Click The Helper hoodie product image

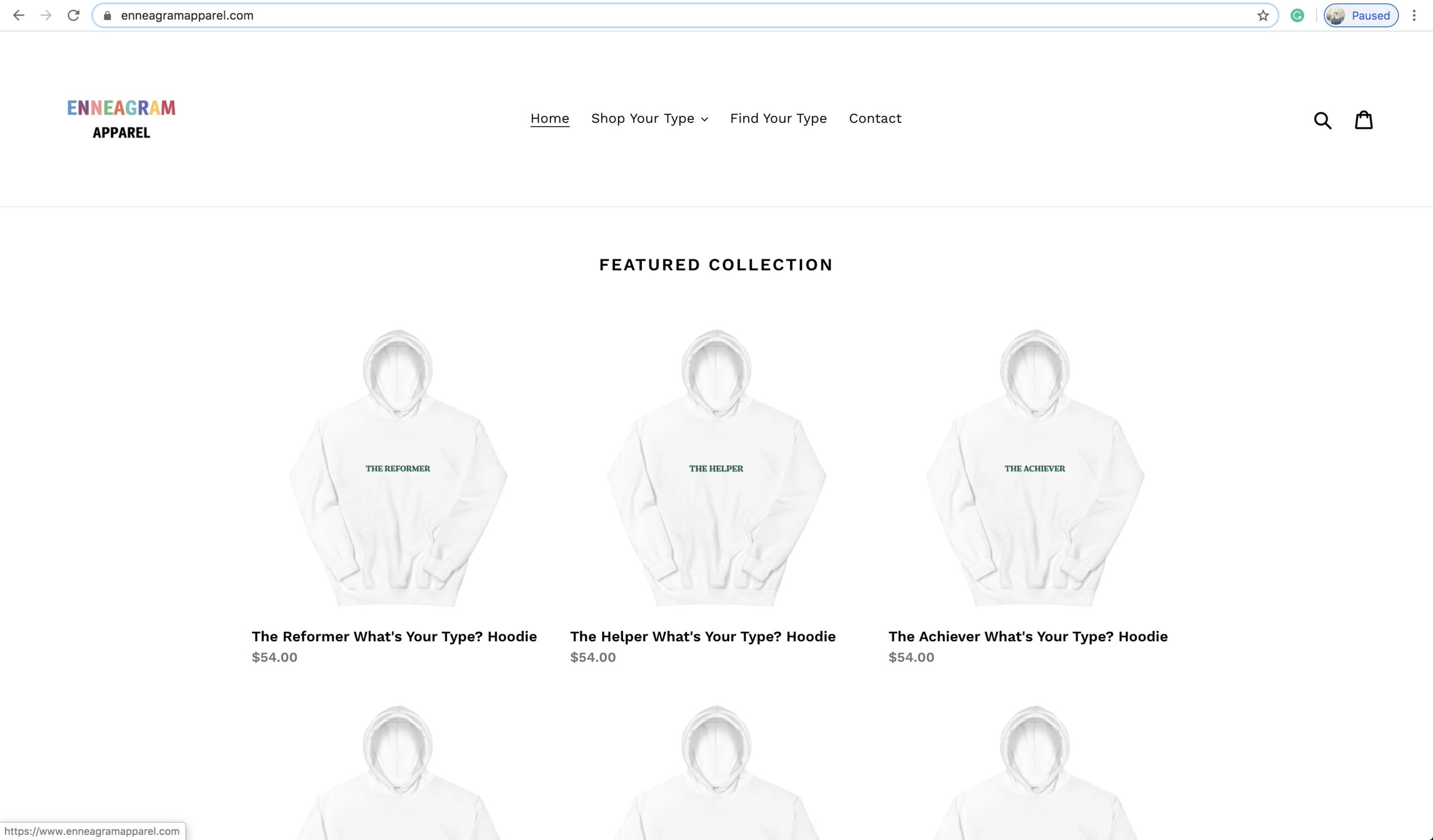(716, 467)
